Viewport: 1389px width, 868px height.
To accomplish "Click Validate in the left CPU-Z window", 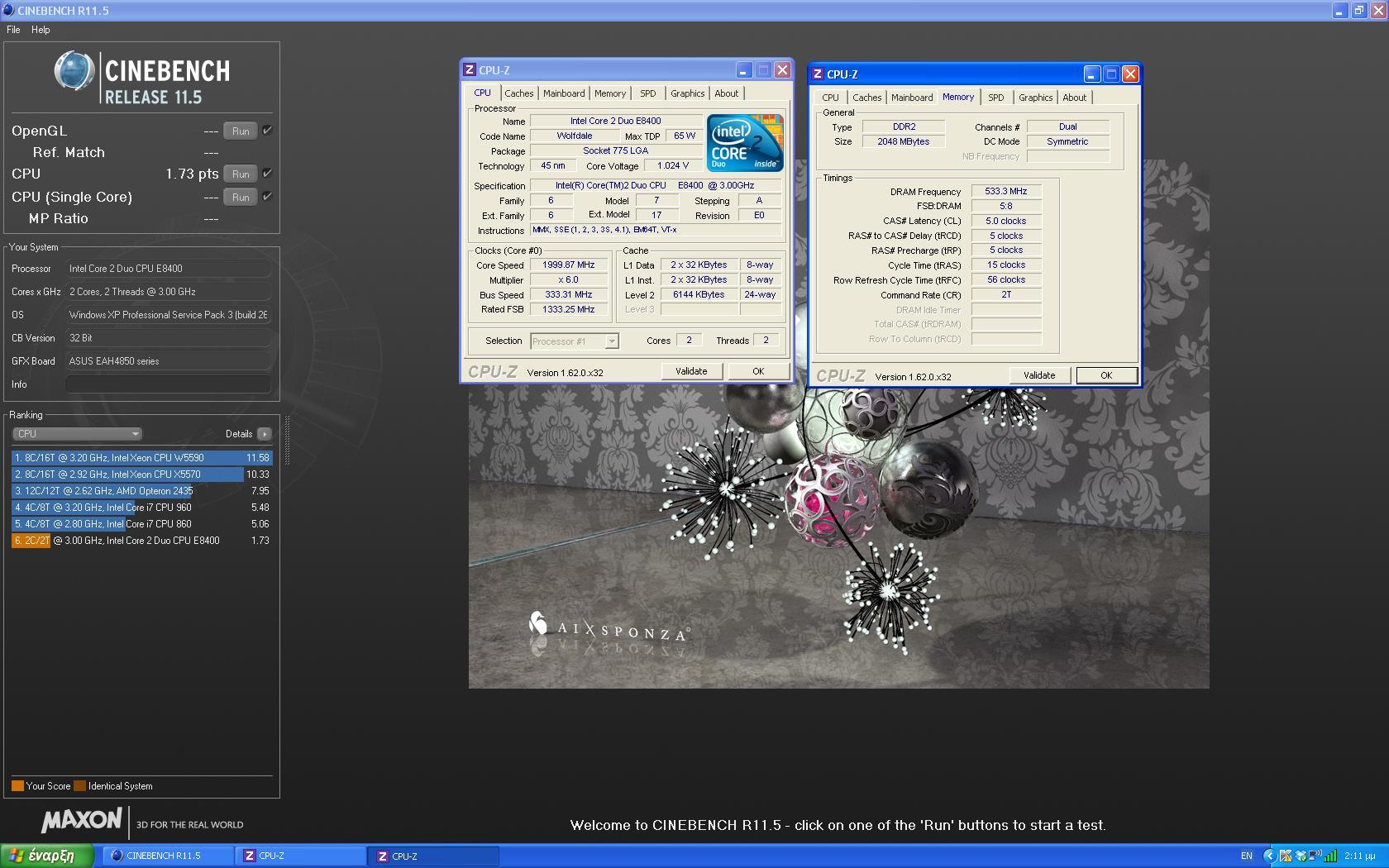I will click(x=691, y=371).
